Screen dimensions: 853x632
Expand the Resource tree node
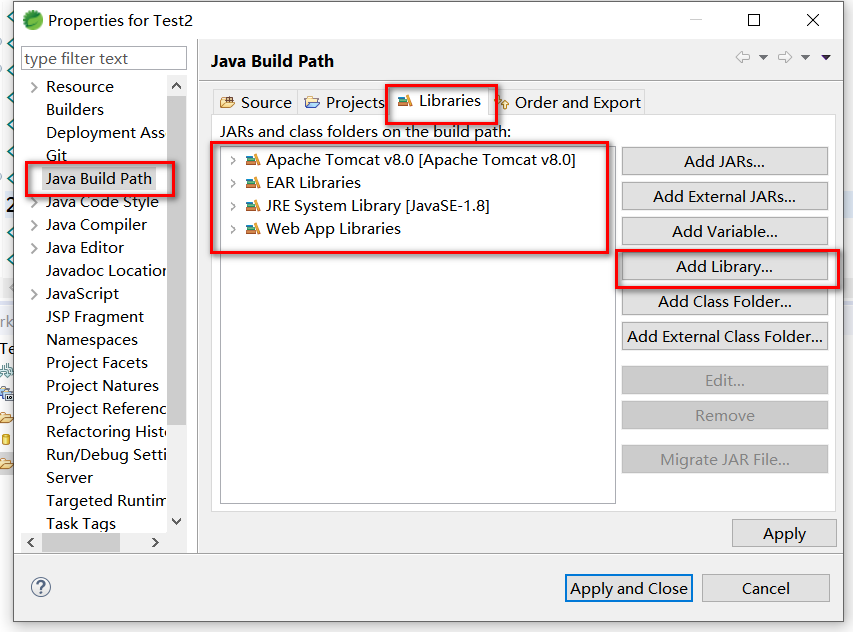(34, 87)
